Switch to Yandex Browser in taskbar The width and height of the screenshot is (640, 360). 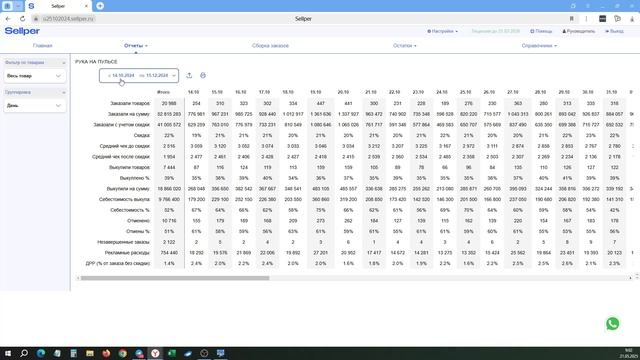point(155,353)
